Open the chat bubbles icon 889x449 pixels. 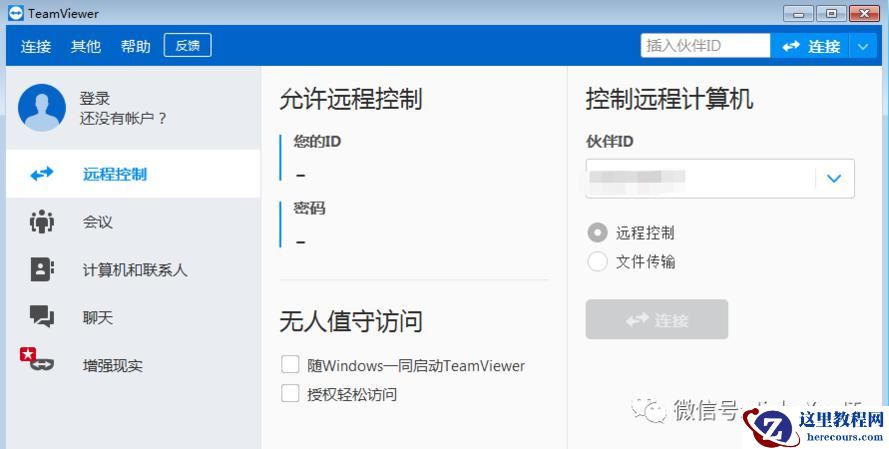point(41,316)
